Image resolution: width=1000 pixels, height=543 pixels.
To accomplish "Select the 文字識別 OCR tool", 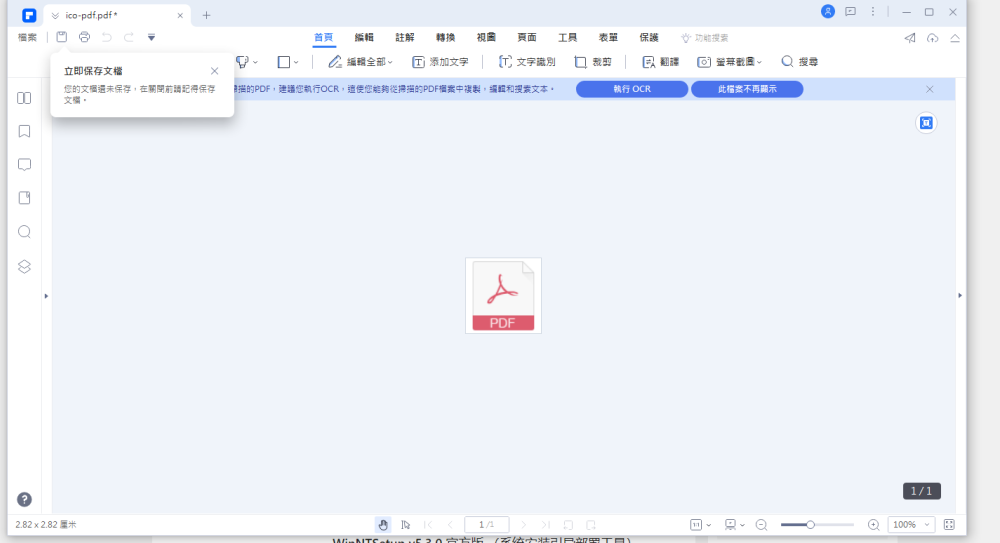I will pyautogui.click(x=527, y=62).
